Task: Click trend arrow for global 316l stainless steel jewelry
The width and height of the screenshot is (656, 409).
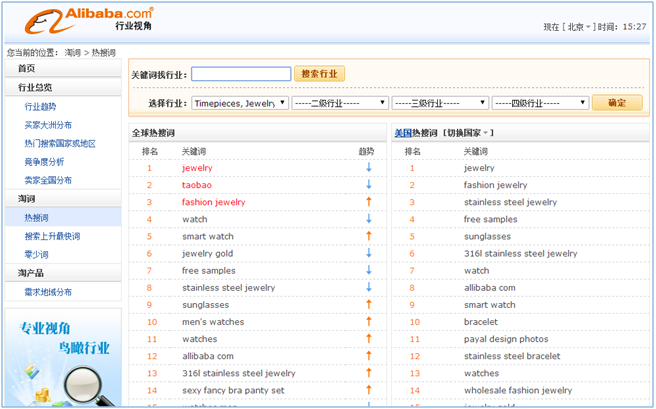Action: point(369,373)
